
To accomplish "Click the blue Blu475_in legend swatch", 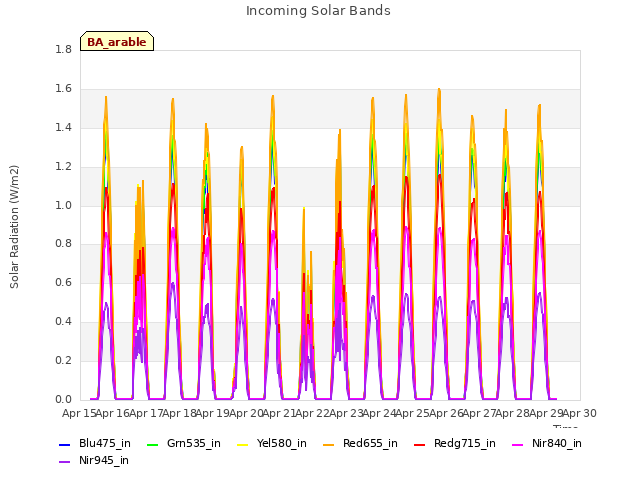I will click(65, 444).
